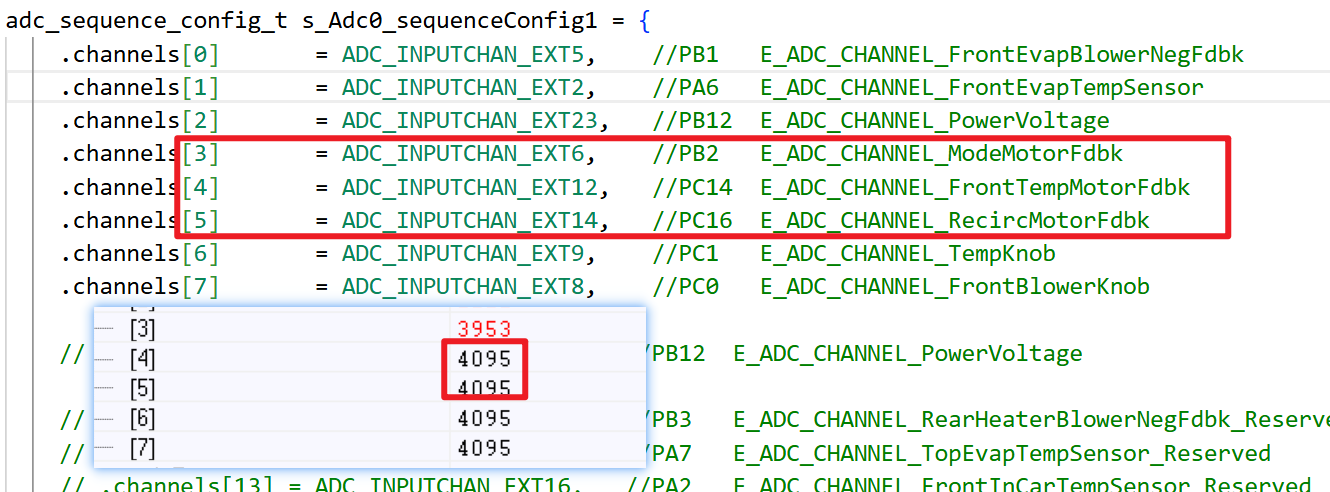The image size is (1330, 492).
Task: Select array row [6] in watch window
Action: coord(369,418)
